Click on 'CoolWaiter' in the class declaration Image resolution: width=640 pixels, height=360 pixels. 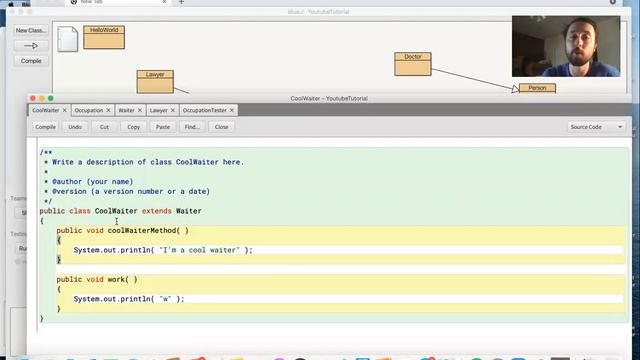coord(116,211)
